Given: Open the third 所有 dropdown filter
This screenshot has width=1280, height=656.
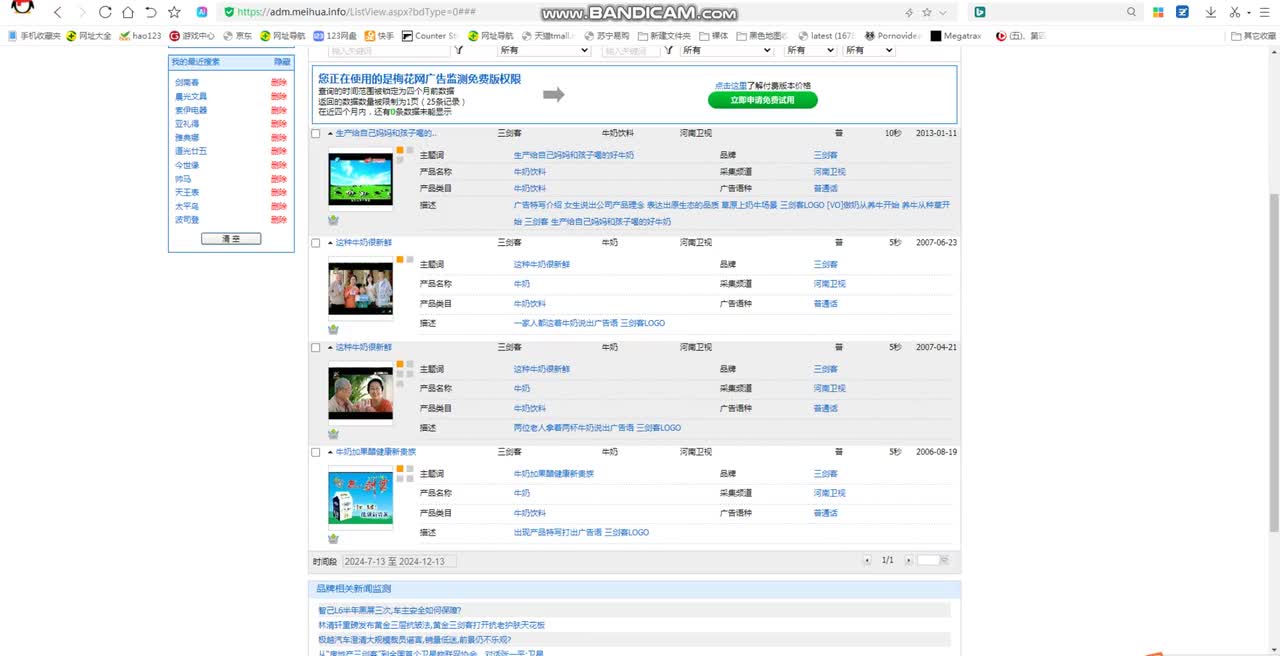Looking at the screenshot, I should tap(810, 50).
